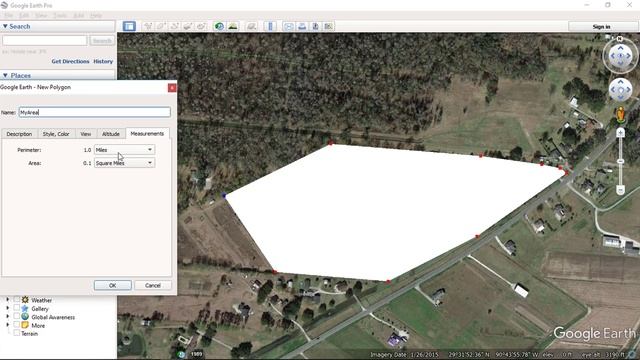This screenshot has height=360, width=640.
Task: Click OK in New Polygon dialog
Action: [113, 285]
